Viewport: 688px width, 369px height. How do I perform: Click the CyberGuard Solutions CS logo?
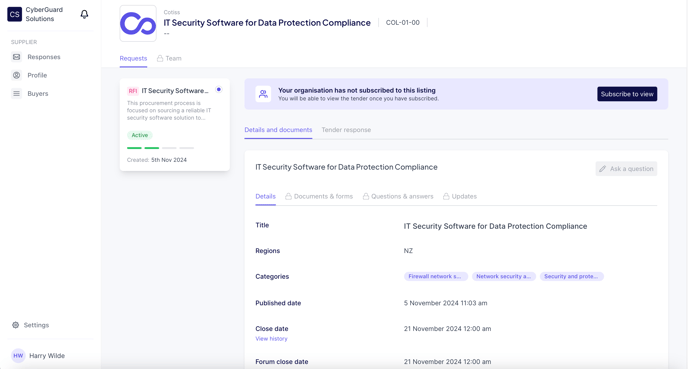[14, 14]
